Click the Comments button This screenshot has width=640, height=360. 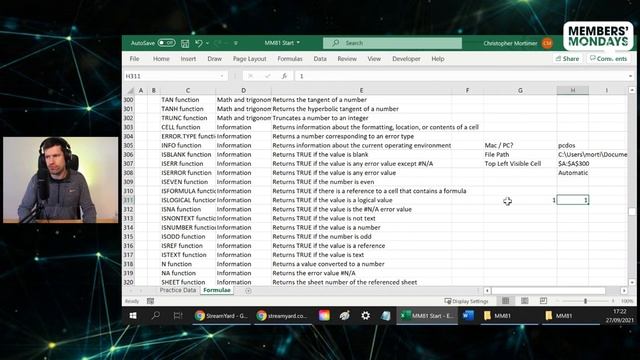click(608, 59)
